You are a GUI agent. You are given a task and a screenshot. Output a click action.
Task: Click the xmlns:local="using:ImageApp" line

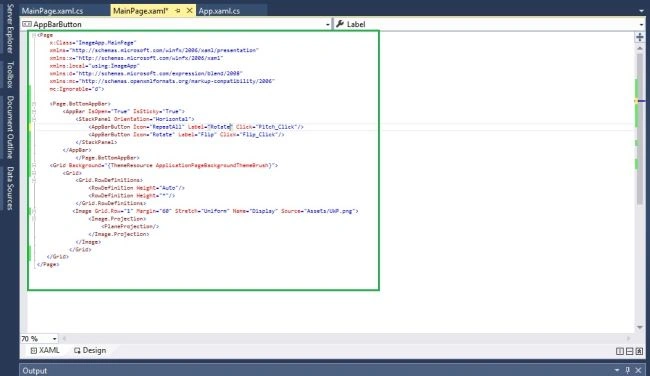pos(95,66)
